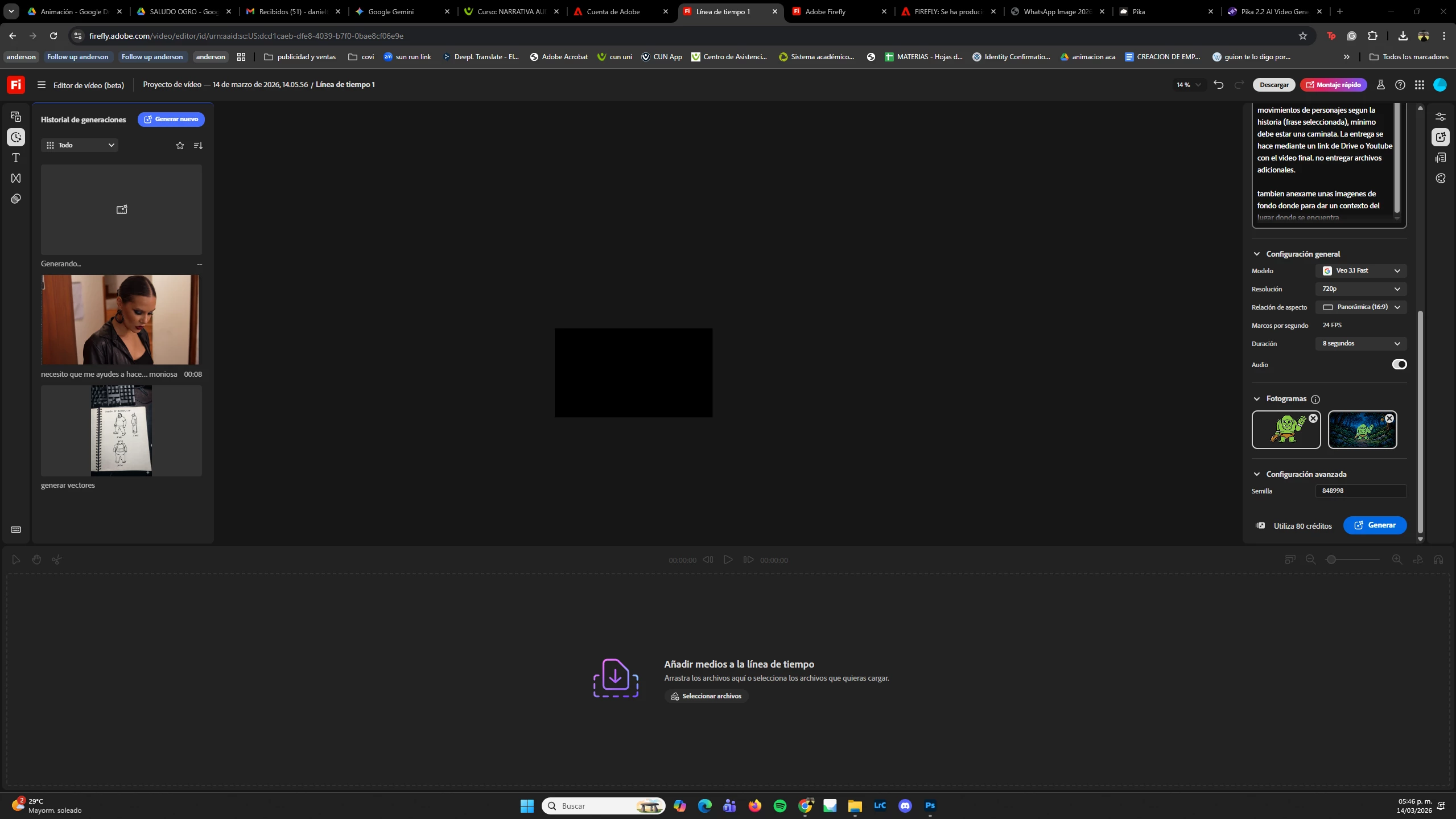This screenshot has height=819, width=1456.
Task: Toggle the Audio switch
Action: (1399, 365)
